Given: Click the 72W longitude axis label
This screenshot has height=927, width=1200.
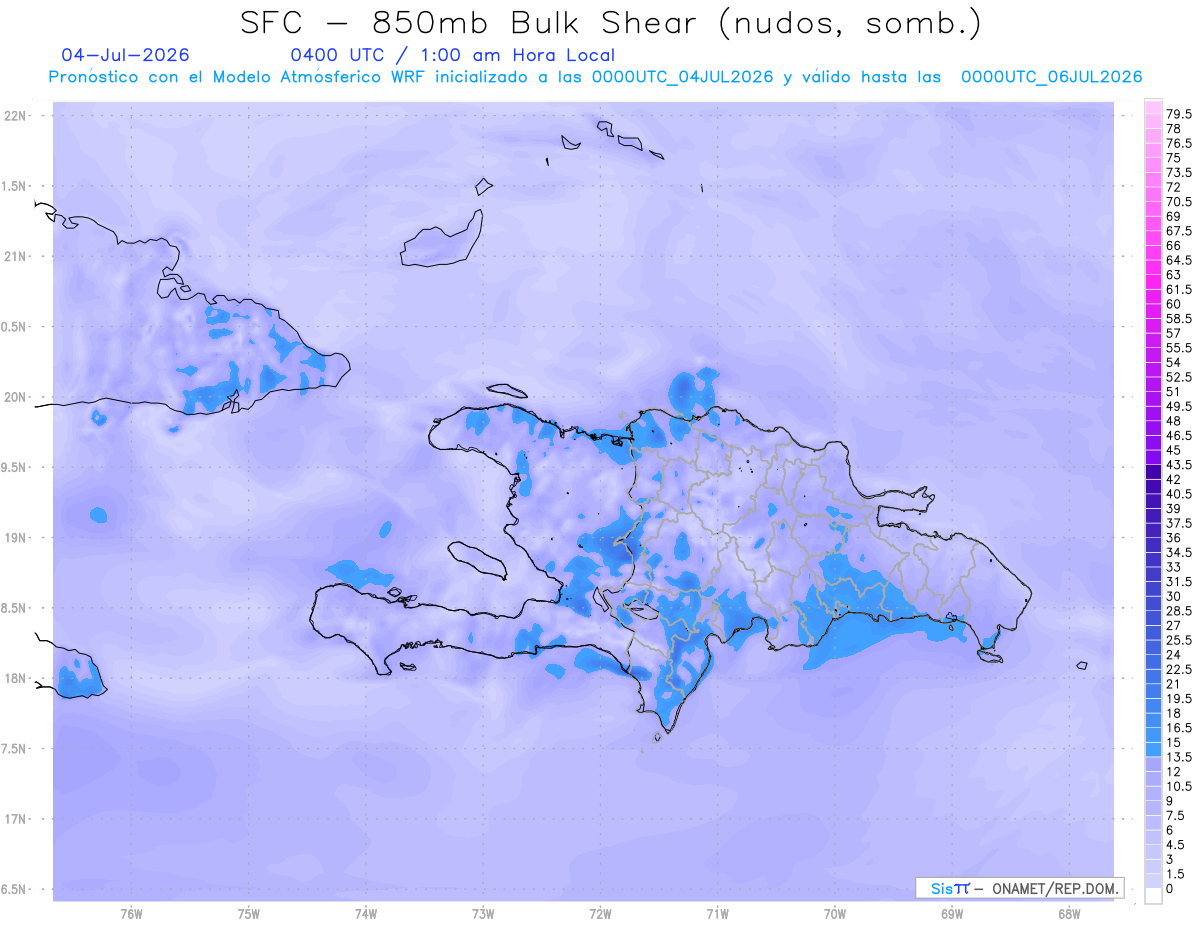Looking at the screenshot, I should (601, 914).
